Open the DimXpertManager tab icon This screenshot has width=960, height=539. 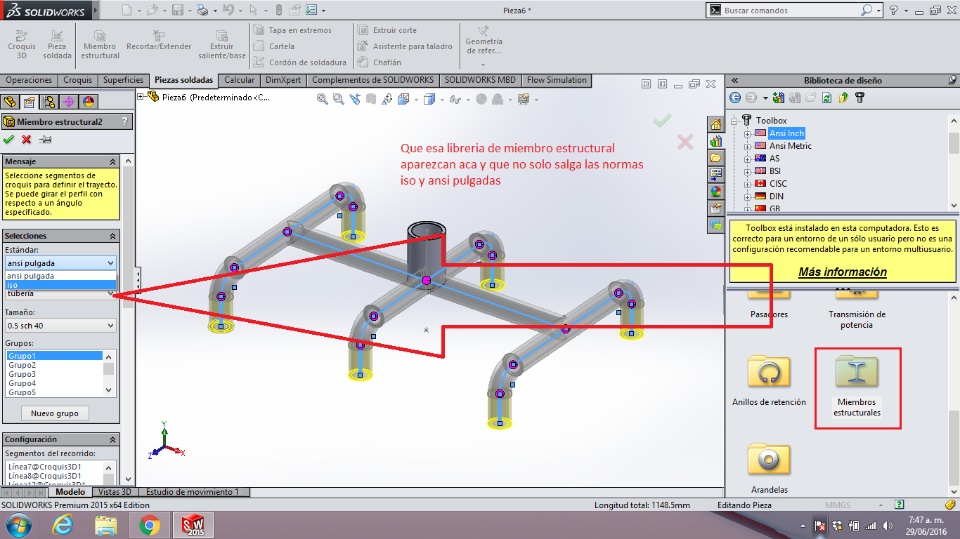tap(69, 102)
